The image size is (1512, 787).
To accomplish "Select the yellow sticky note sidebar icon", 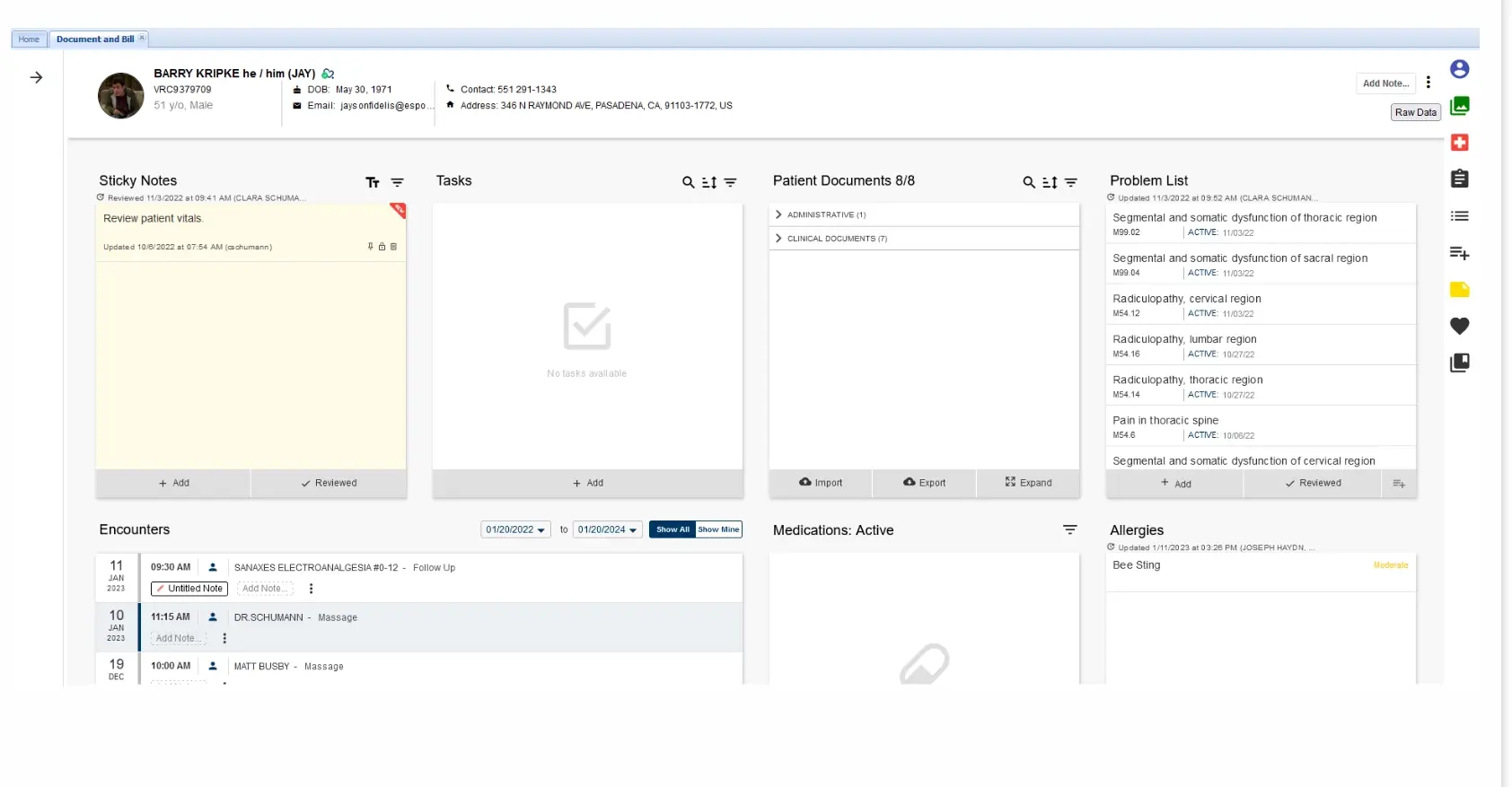I will (x=1459, y=289).
